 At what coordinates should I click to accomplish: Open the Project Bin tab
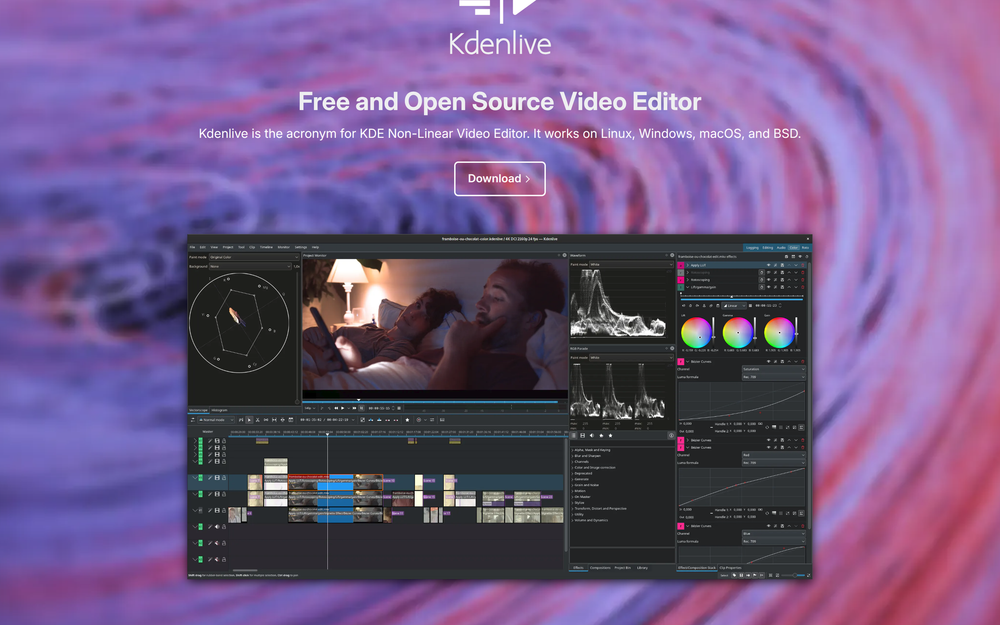point(622,568)
